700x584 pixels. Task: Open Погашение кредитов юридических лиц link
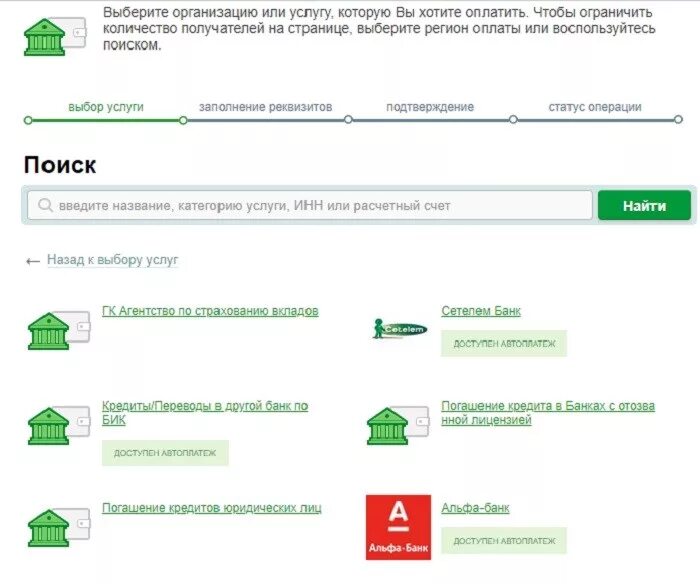pyautogui.click(x=212, y=508)
